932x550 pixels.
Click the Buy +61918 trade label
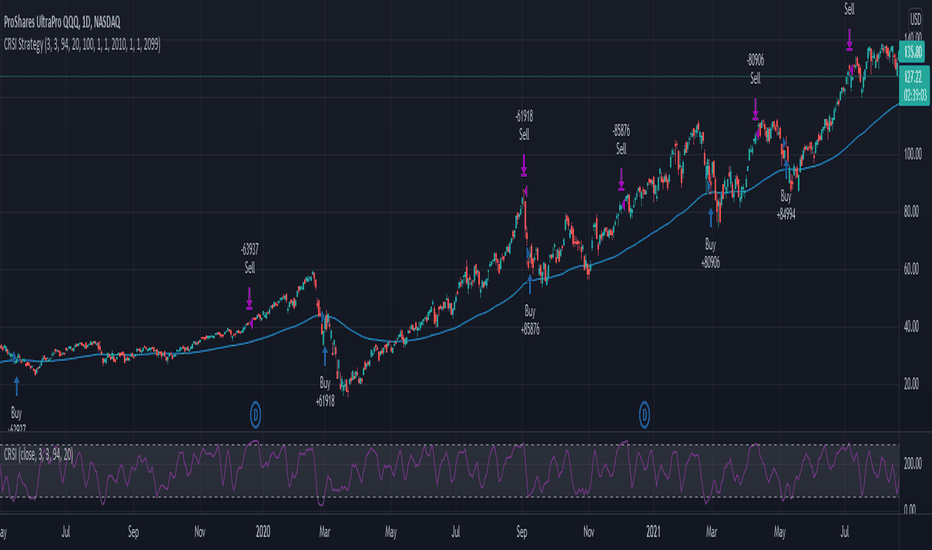pyautogui.click(x=325, y=392)
